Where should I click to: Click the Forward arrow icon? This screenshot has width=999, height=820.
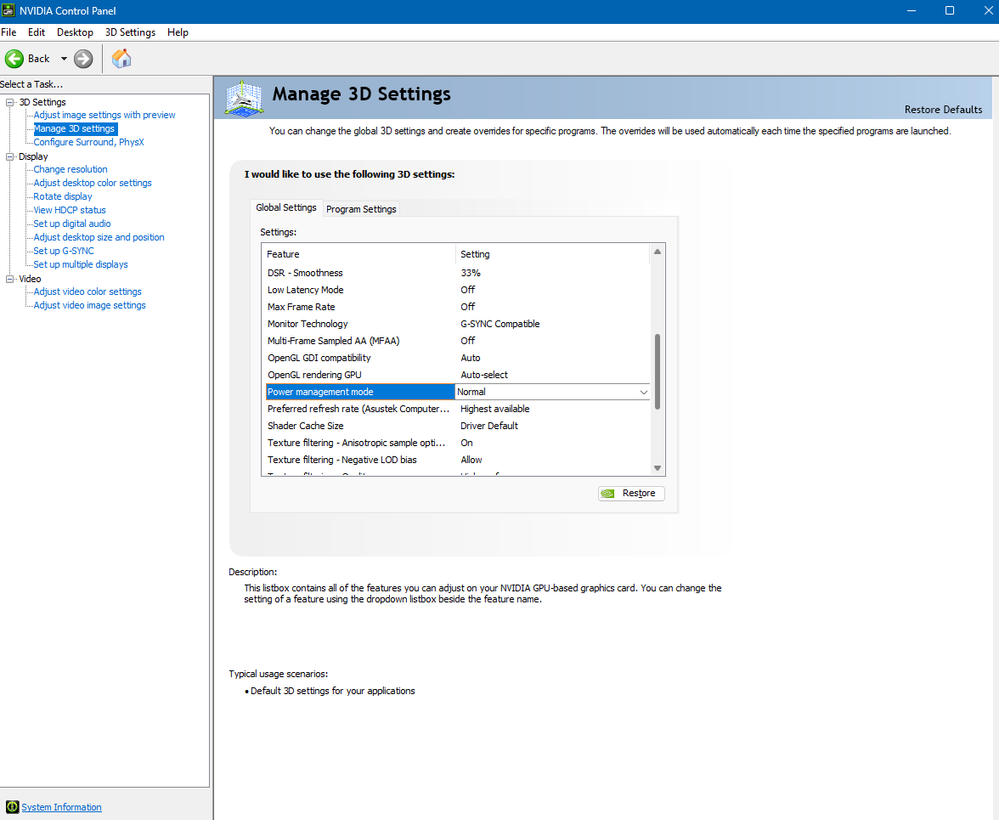pos(83,59)
